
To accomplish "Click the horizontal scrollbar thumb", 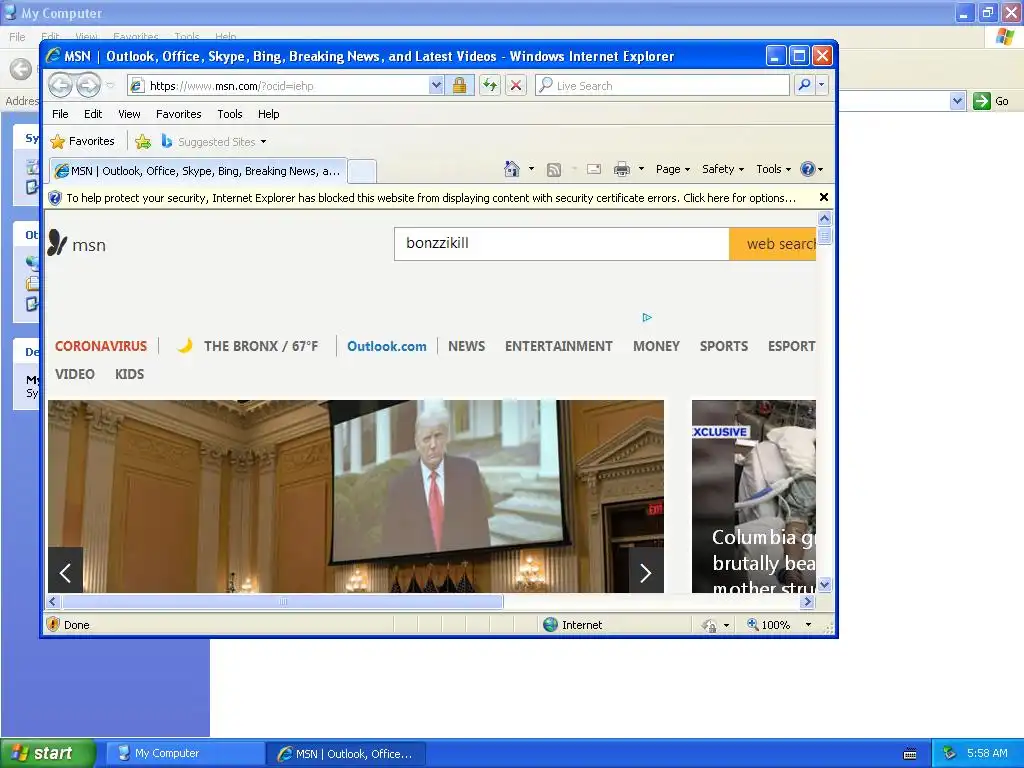I will tap(282, 601).
